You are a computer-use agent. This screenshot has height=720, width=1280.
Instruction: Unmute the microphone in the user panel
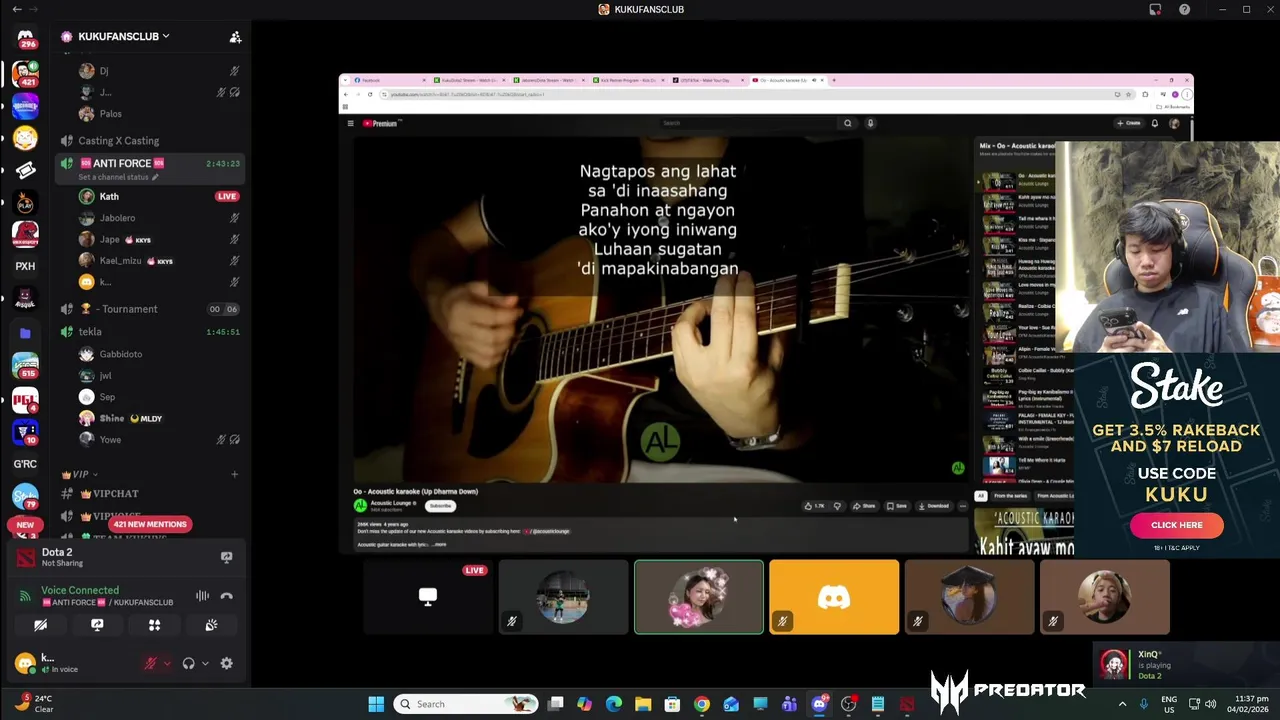pos(151,663)
